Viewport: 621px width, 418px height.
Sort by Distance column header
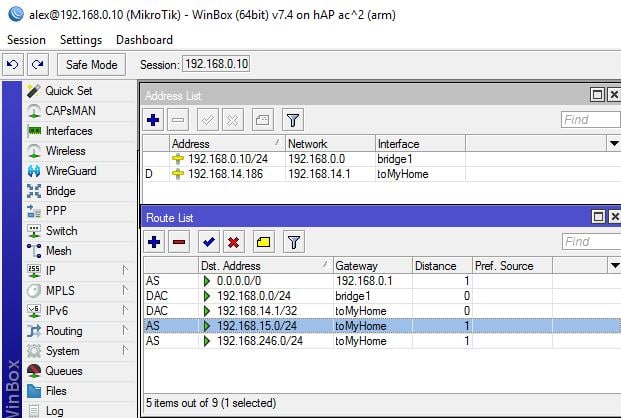point(442,265)
